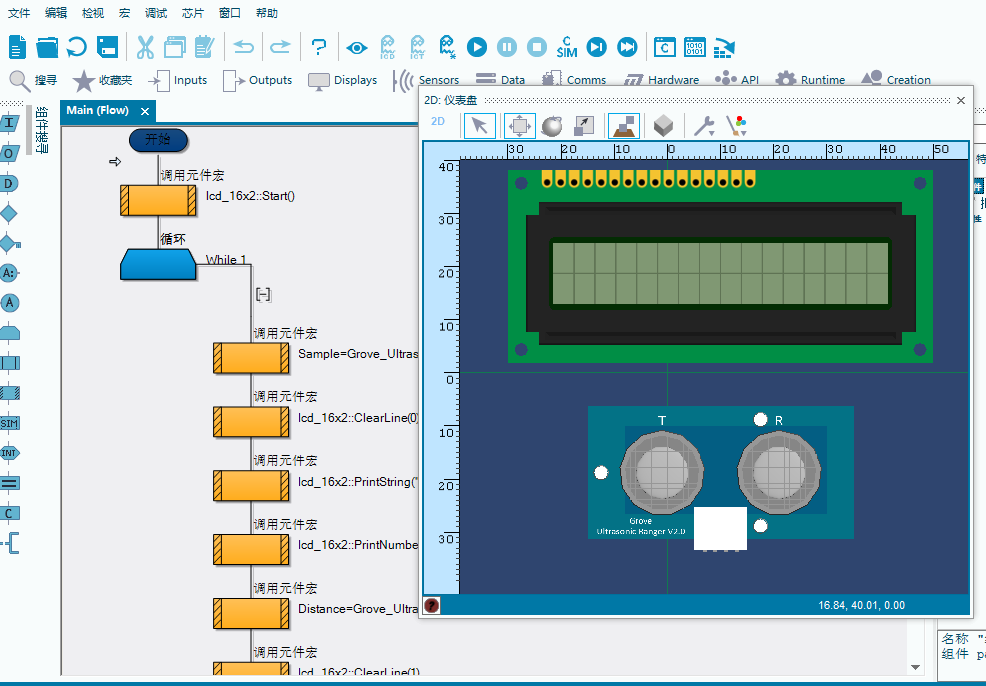Click the gray sphere rotate icon
This screenshot has width=986, height=686.
(551, 125)
